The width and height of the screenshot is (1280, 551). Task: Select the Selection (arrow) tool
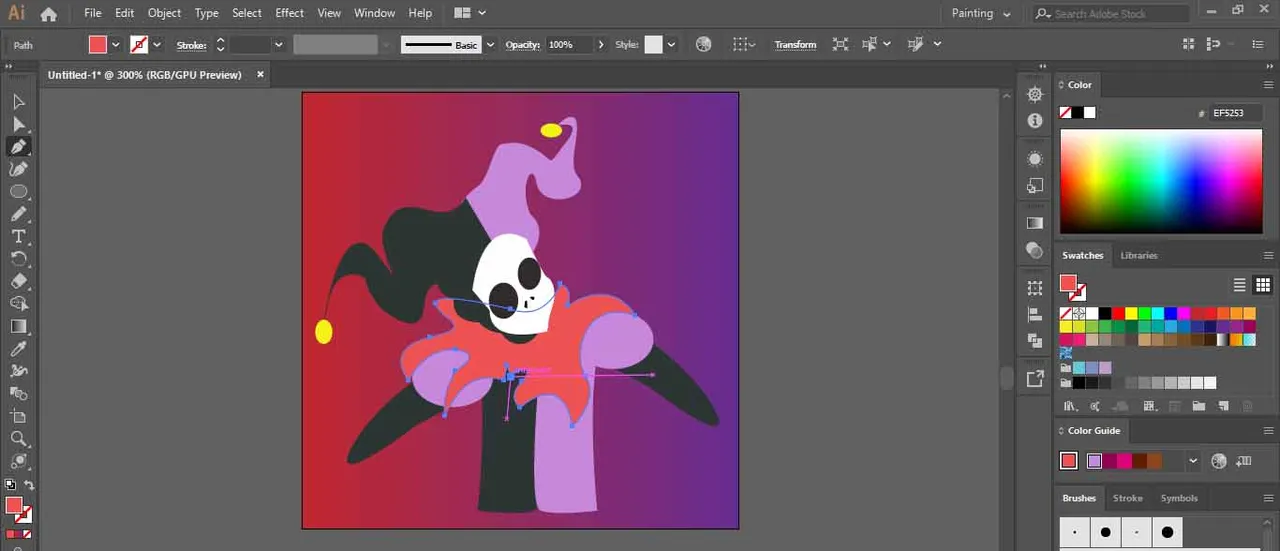coord(18,101)
